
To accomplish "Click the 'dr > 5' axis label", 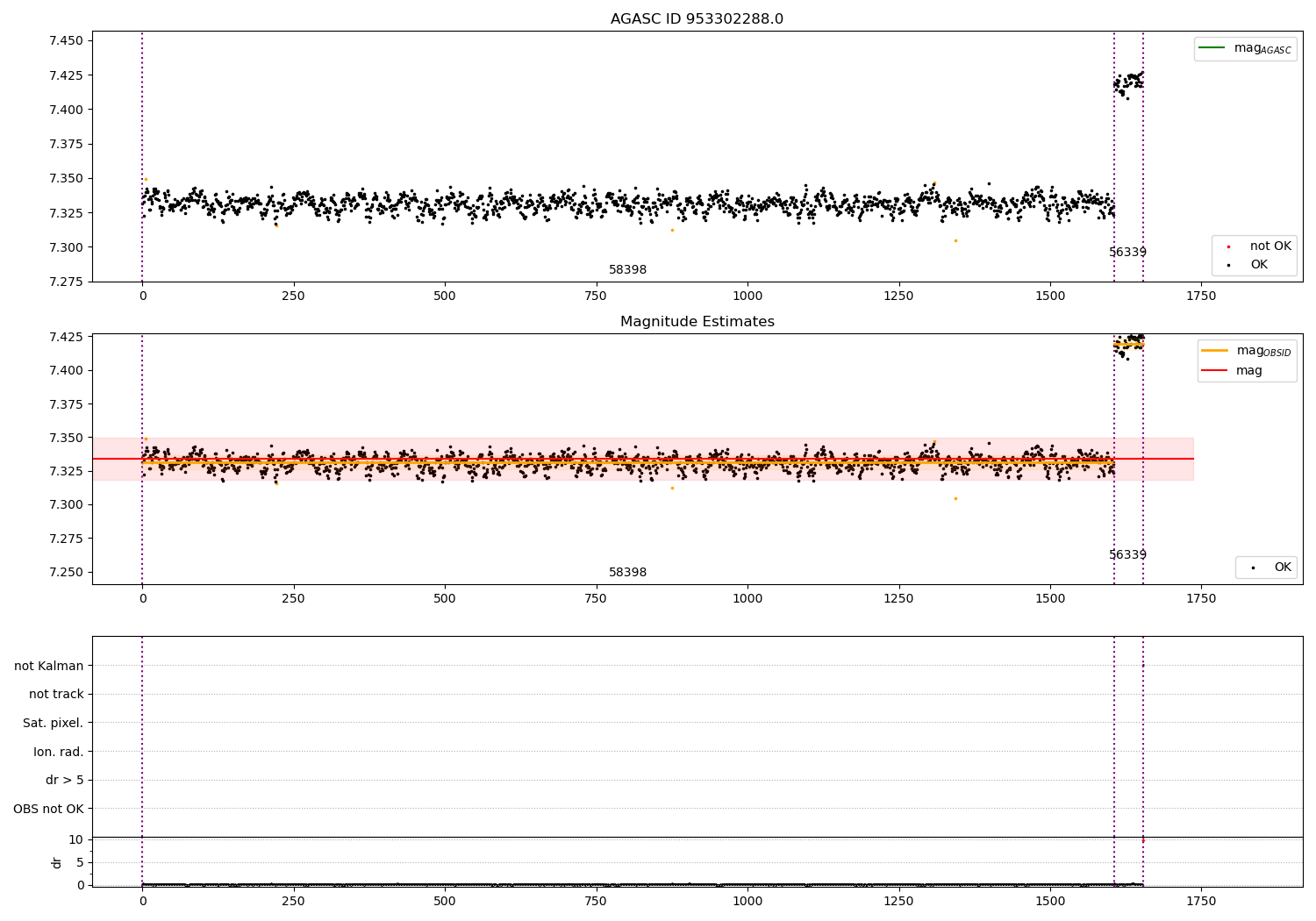I will tap(65, 781).
